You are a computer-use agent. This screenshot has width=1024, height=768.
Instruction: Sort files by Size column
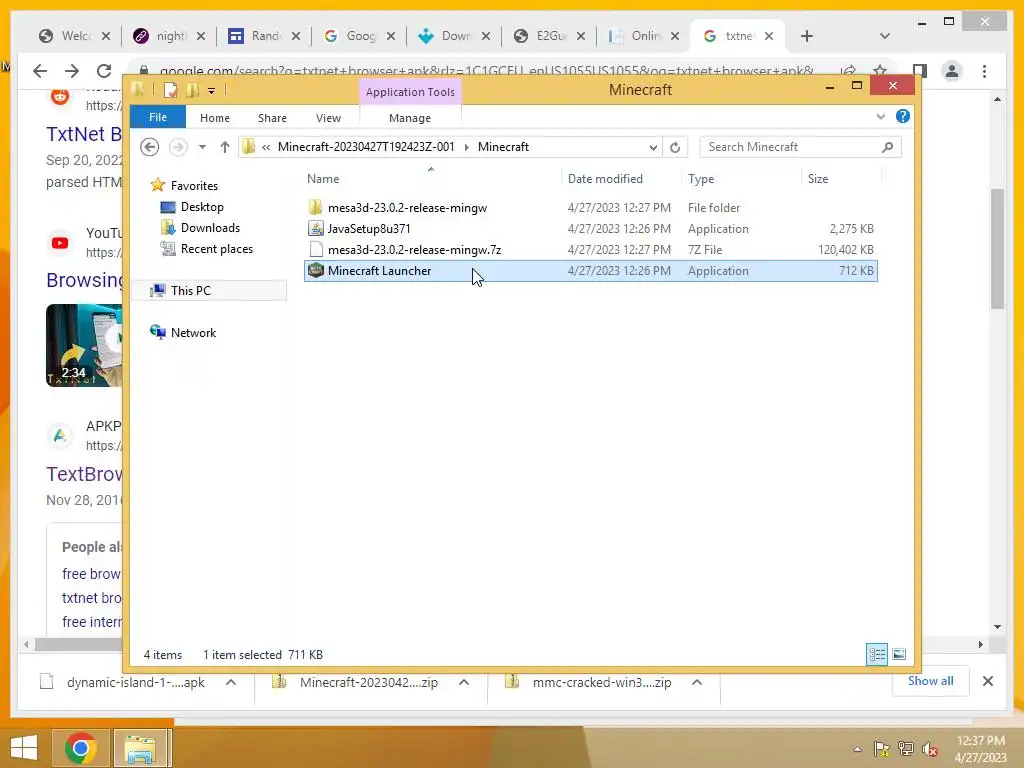(x=841, y=178)
